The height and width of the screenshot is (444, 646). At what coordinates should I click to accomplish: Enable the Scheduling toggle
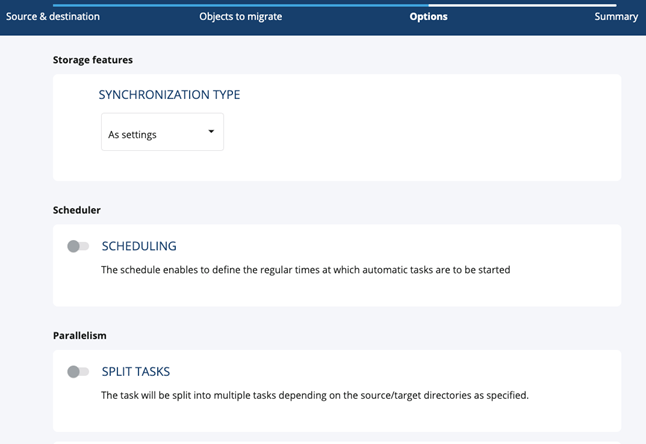pyautogui.click(x=78, y=246)
